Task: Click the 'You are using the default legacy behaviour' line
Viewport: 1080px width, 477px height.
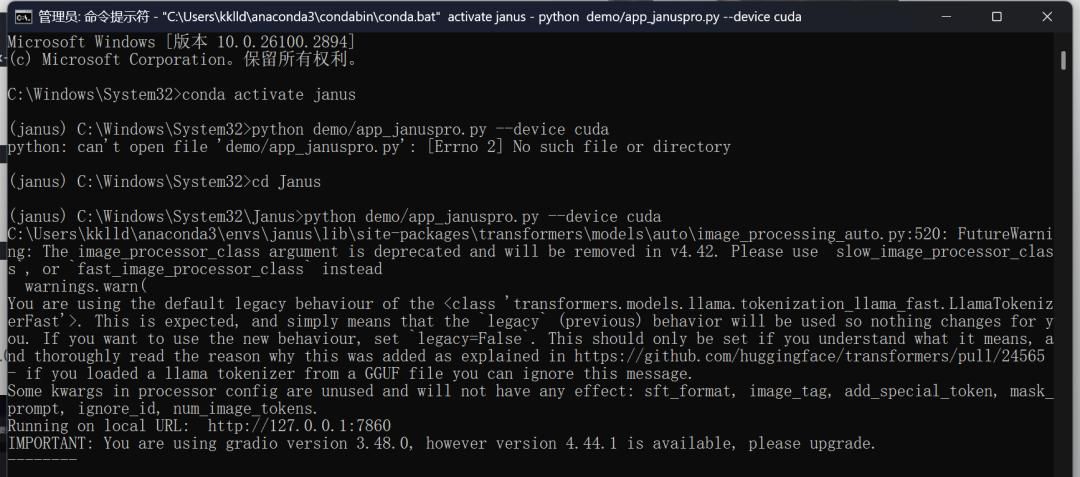Action: click(530, 304)
